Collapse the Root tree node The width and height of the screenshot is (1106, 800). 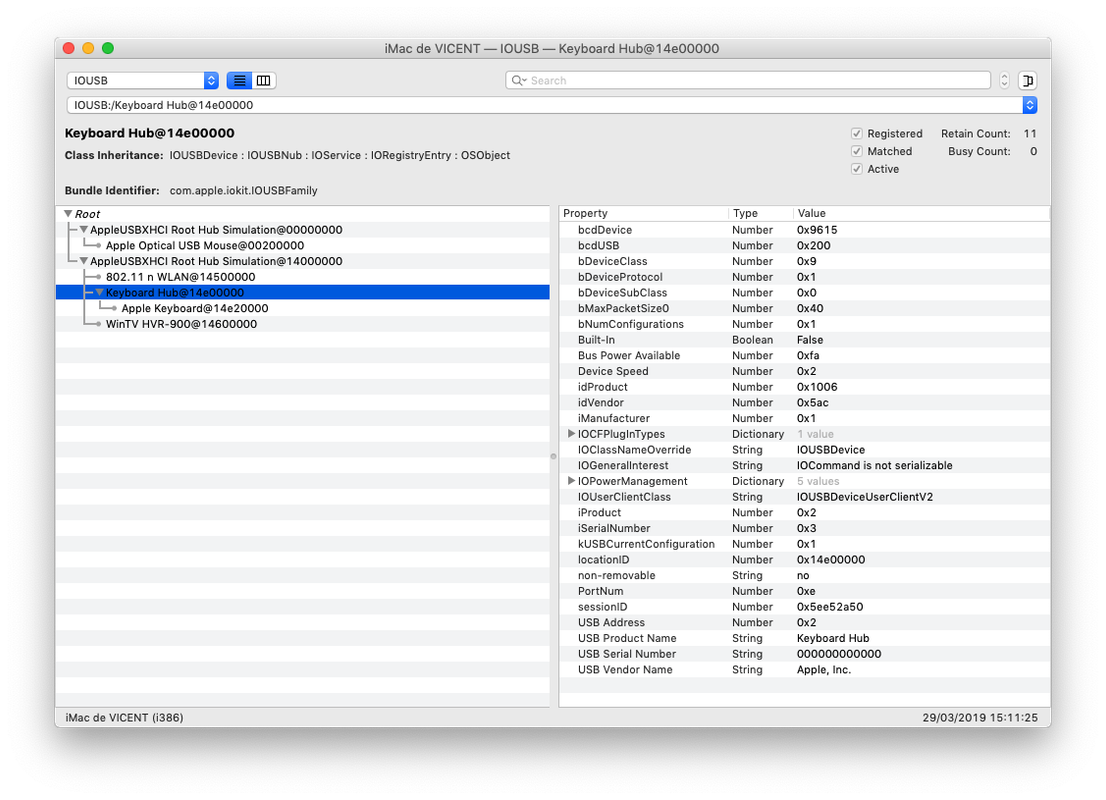tap(68, 214)
